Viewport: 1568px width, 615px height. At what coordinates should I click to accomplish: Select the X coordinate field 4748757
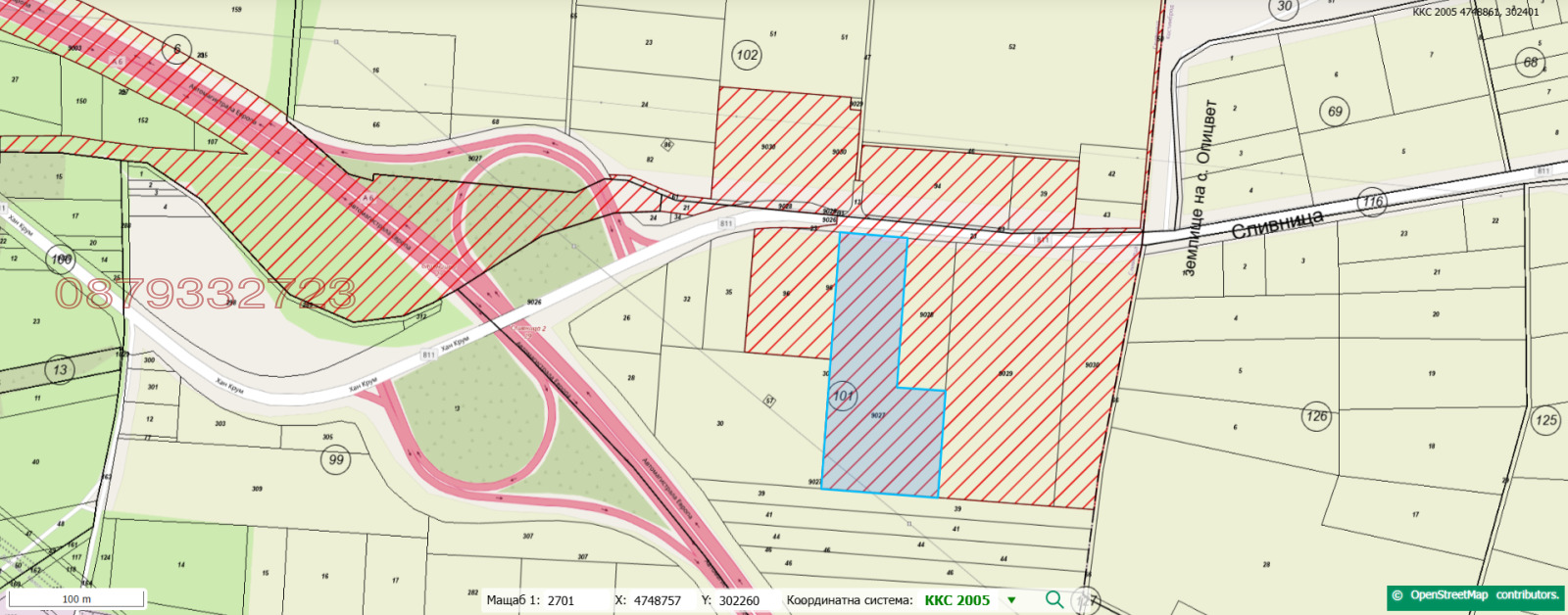[657, 600]
